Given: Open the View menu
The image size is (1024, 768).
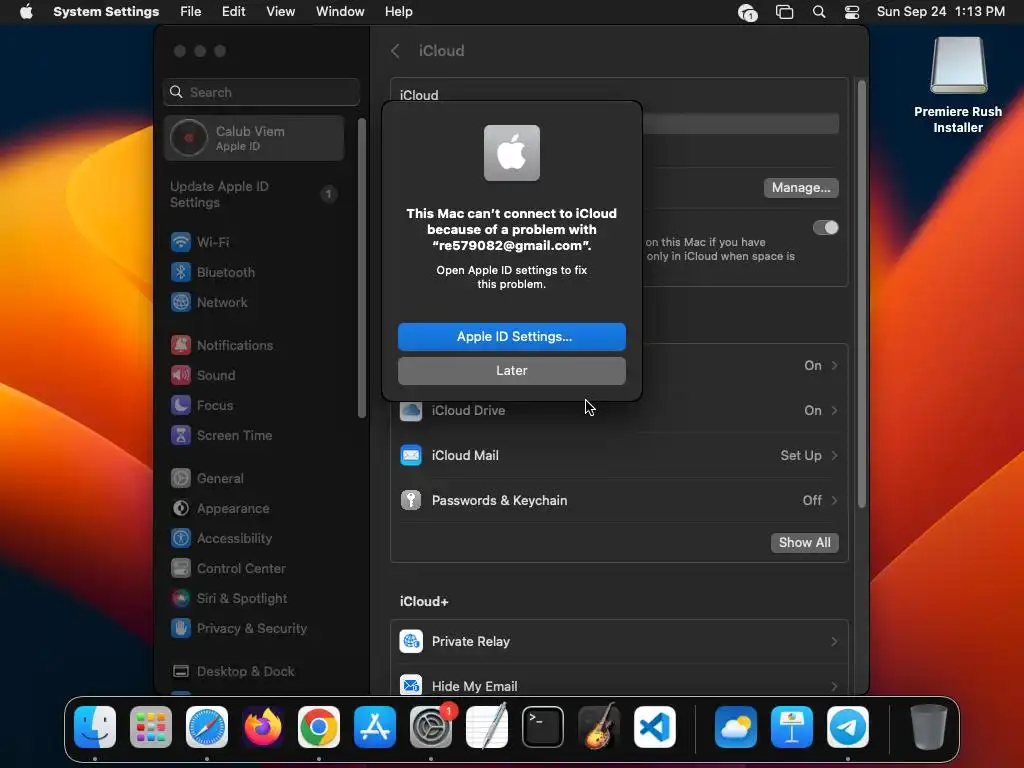Looking at the screenshot, I should click(280, 12).
